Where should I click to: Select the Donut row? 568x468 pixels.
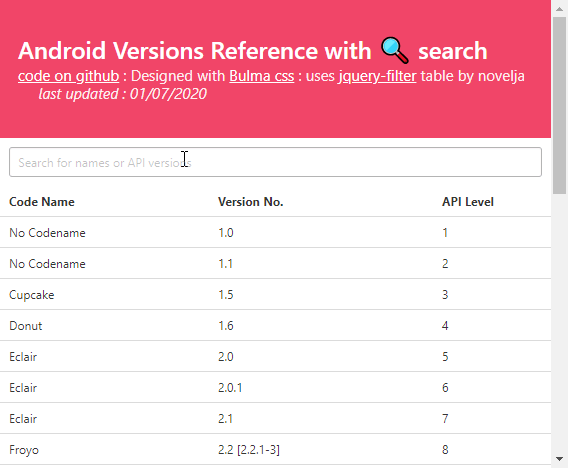click(x=275, y=326)
